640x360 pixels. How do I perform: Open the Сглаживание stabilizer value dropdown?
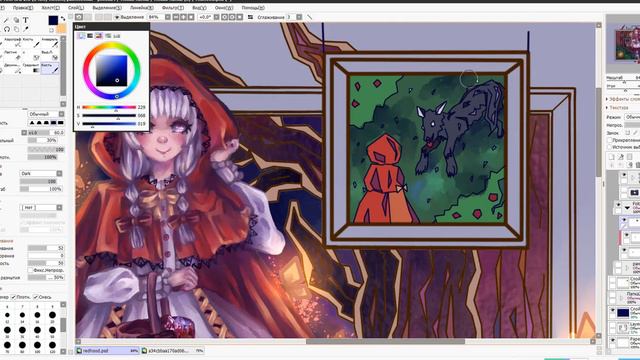pos(299,17)
